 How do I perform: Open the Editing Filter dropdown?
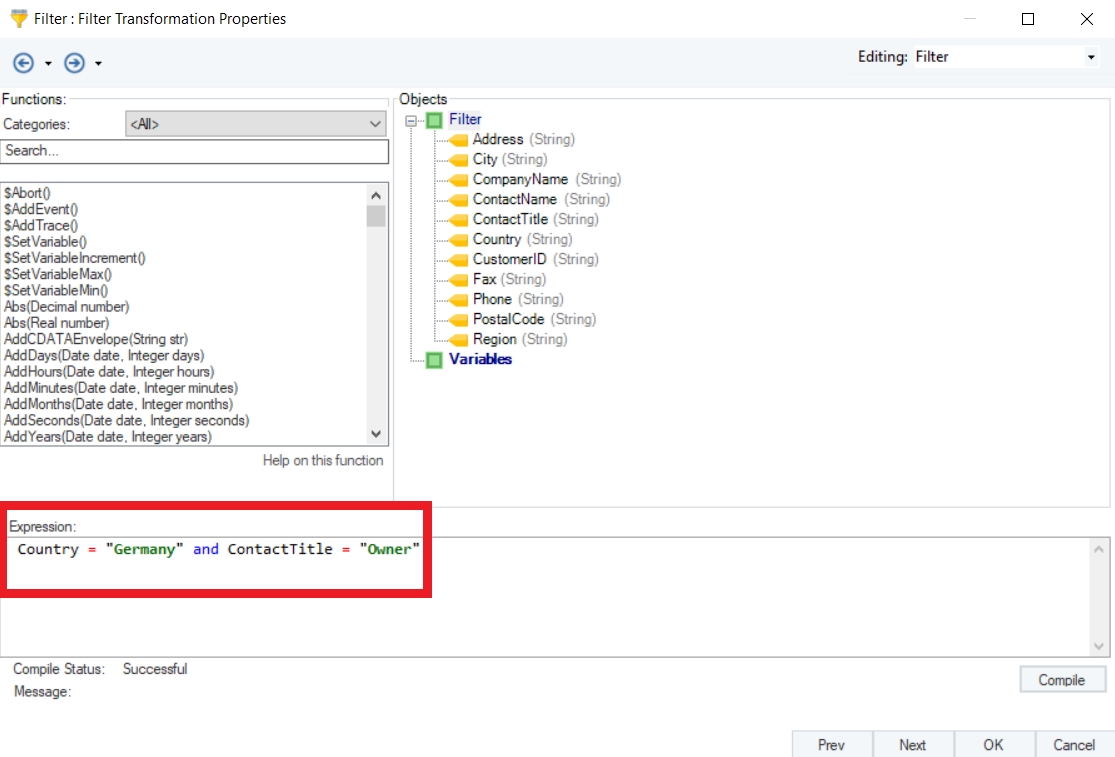tap(1090, 58)
